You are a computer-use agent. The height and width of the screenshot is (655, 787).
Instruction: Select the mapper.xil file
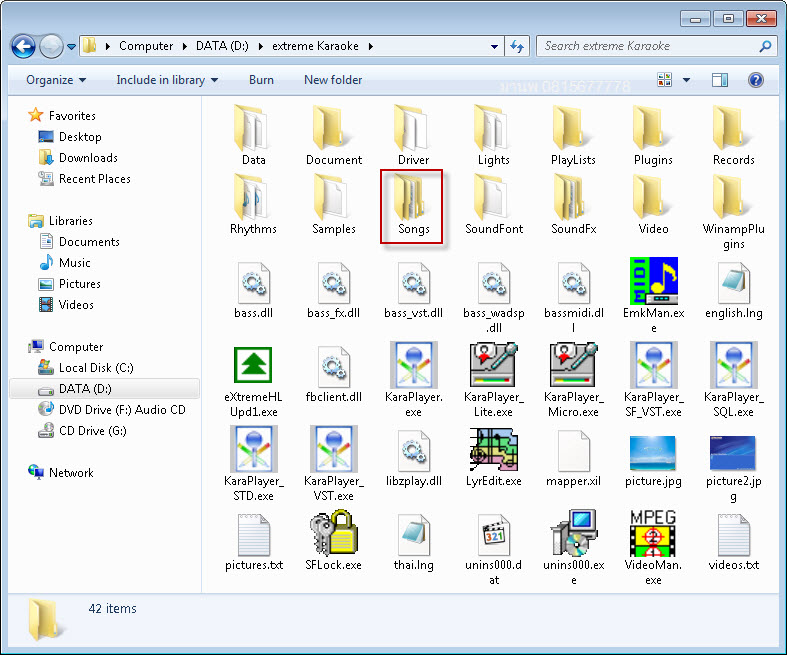pos(573,459)
